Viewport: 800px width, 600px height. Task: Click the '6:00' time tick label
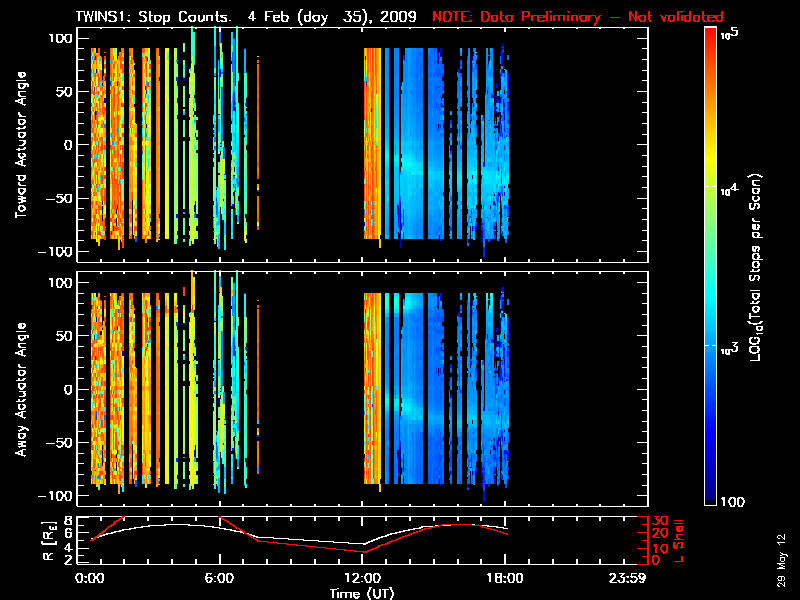[x=219, y=578]
